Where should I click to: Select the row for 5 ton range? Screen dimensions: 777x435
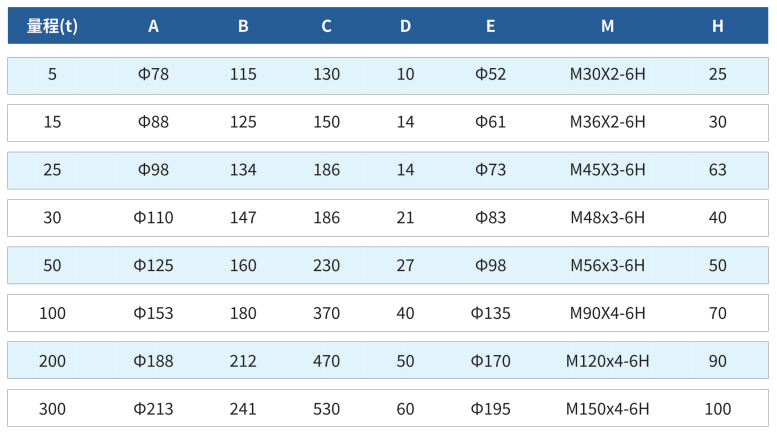[x=388, y=76]
